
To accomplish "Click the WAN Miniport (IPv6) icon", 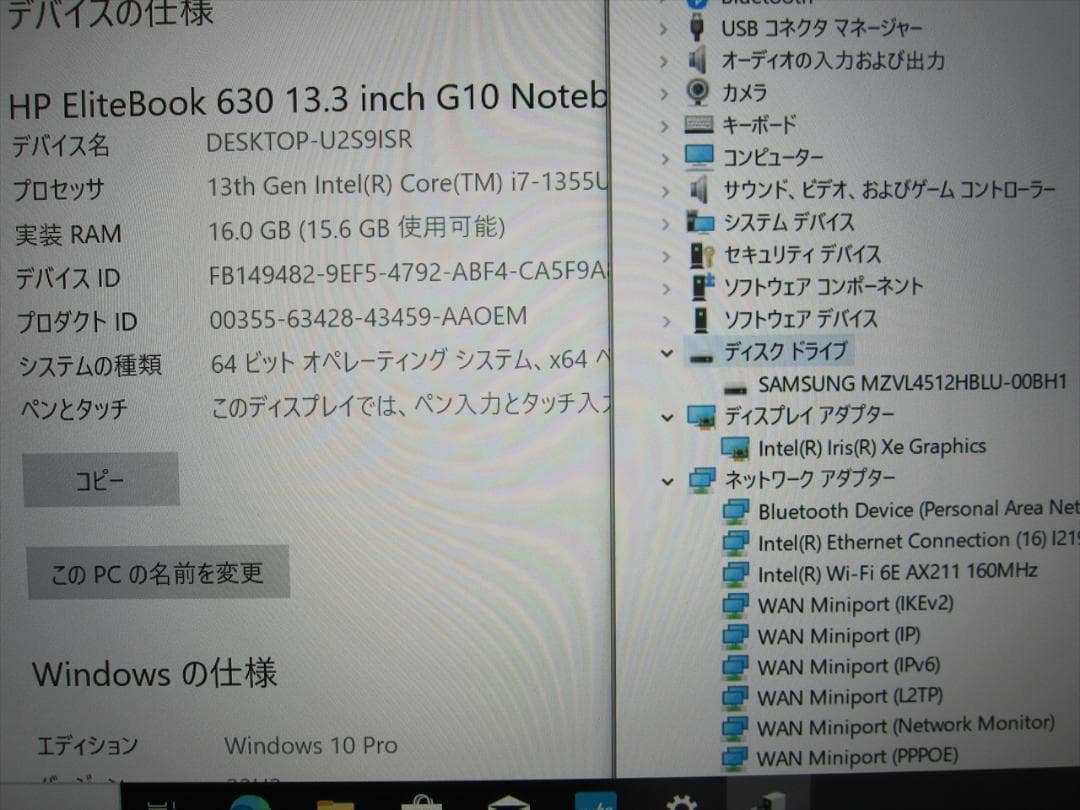I will coord(735,666).
